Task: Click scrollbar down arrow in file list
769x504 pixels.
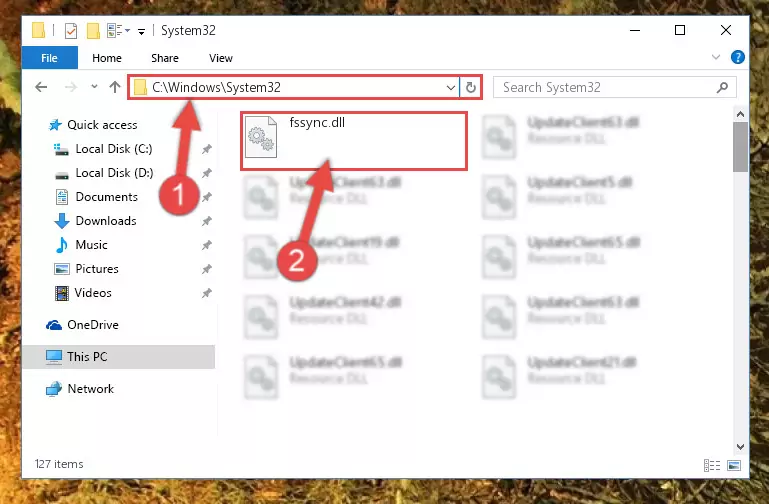Action: click(x=741, y=447)
